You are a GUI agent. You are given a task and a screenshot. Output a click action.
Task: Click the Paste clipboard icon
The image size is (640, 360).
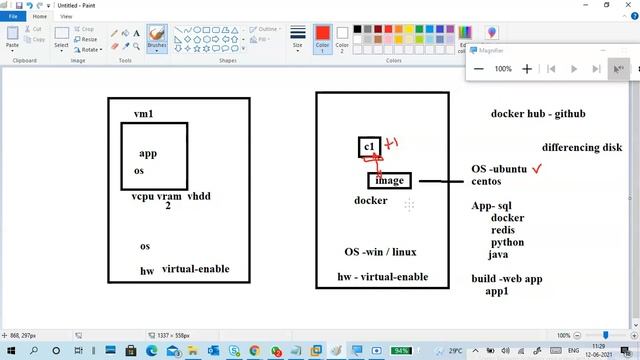click(x=12, y=33)
